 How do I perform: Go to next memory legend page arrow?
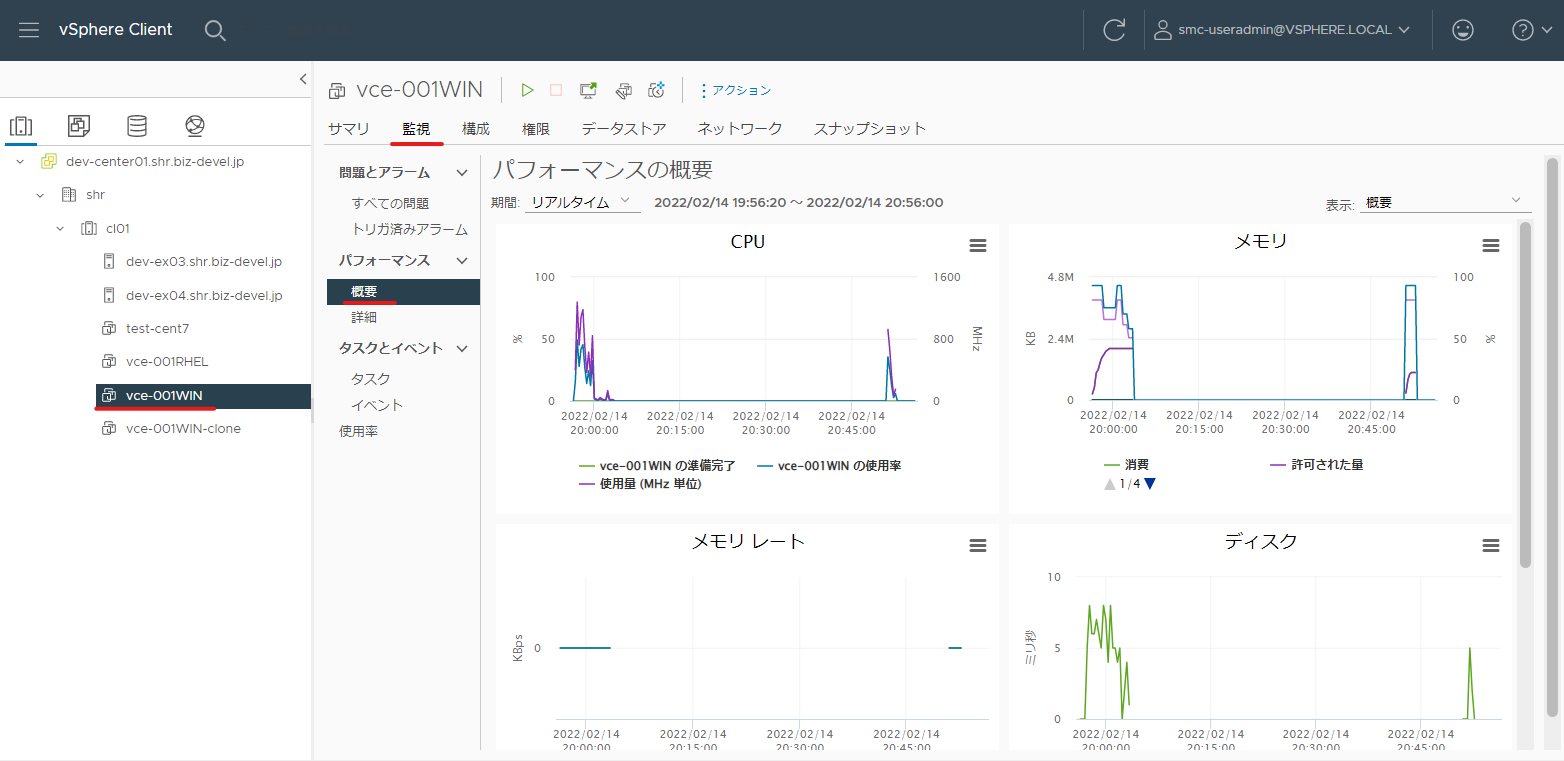(x=1150, y=484)
